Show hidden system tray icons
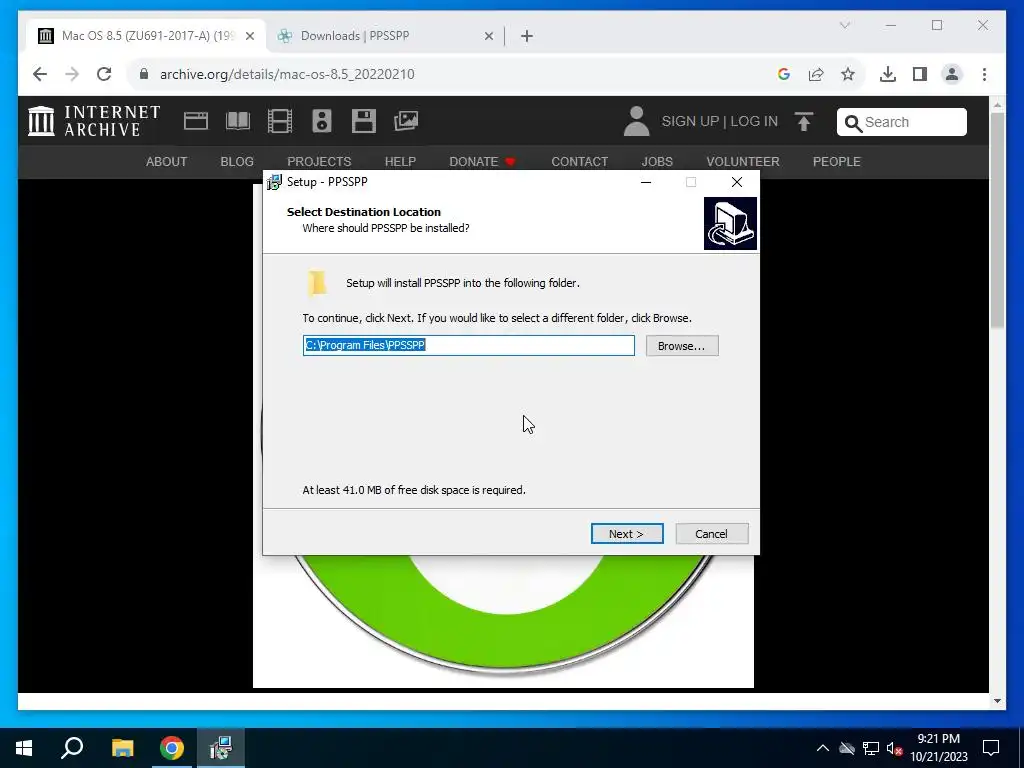The height and width of the screenshot is (768, 1024). coord(823,748)
